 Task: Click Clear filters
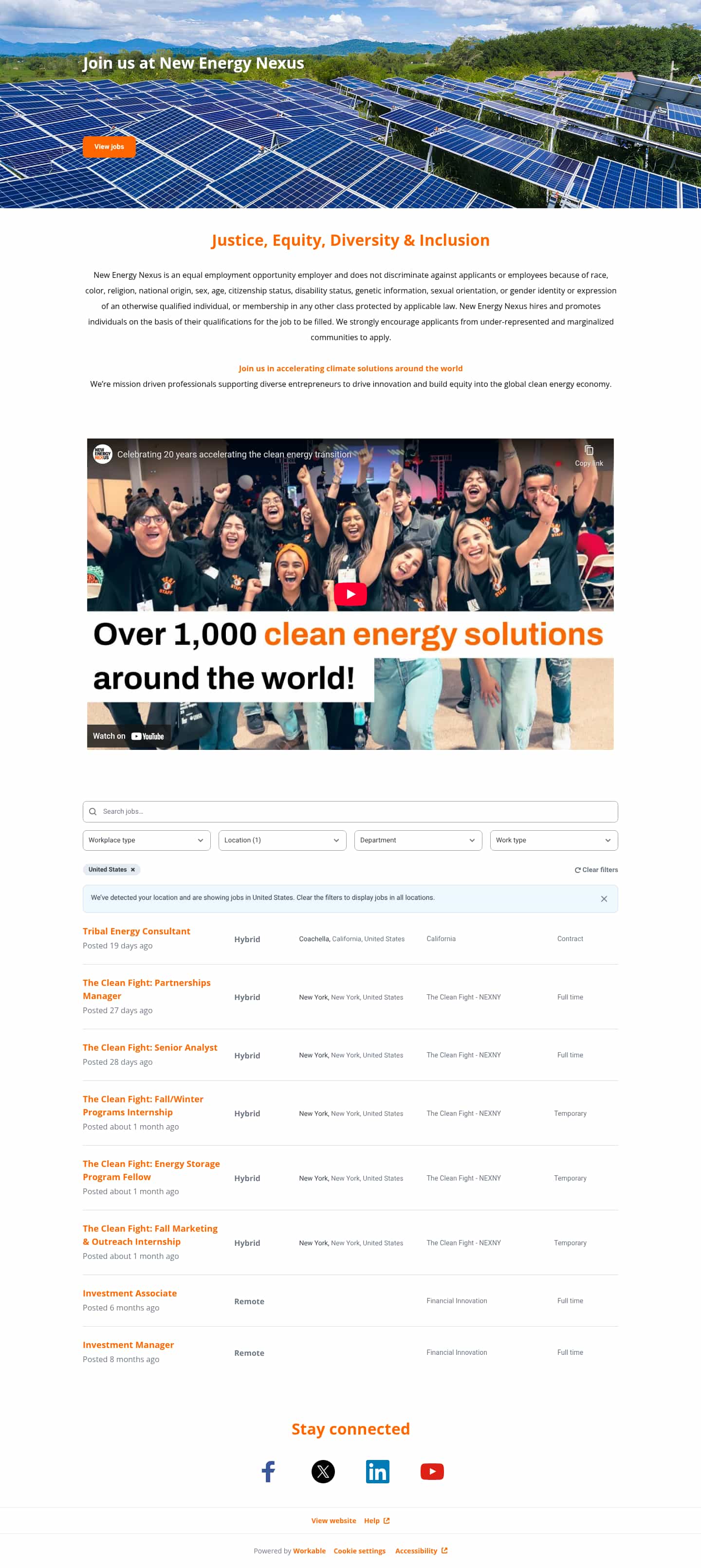coord(596,870)
